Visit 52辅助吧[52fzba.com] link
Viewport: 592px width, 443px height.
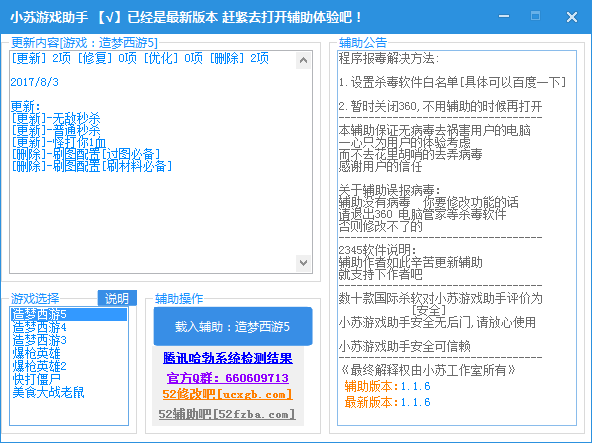point(227,414)
